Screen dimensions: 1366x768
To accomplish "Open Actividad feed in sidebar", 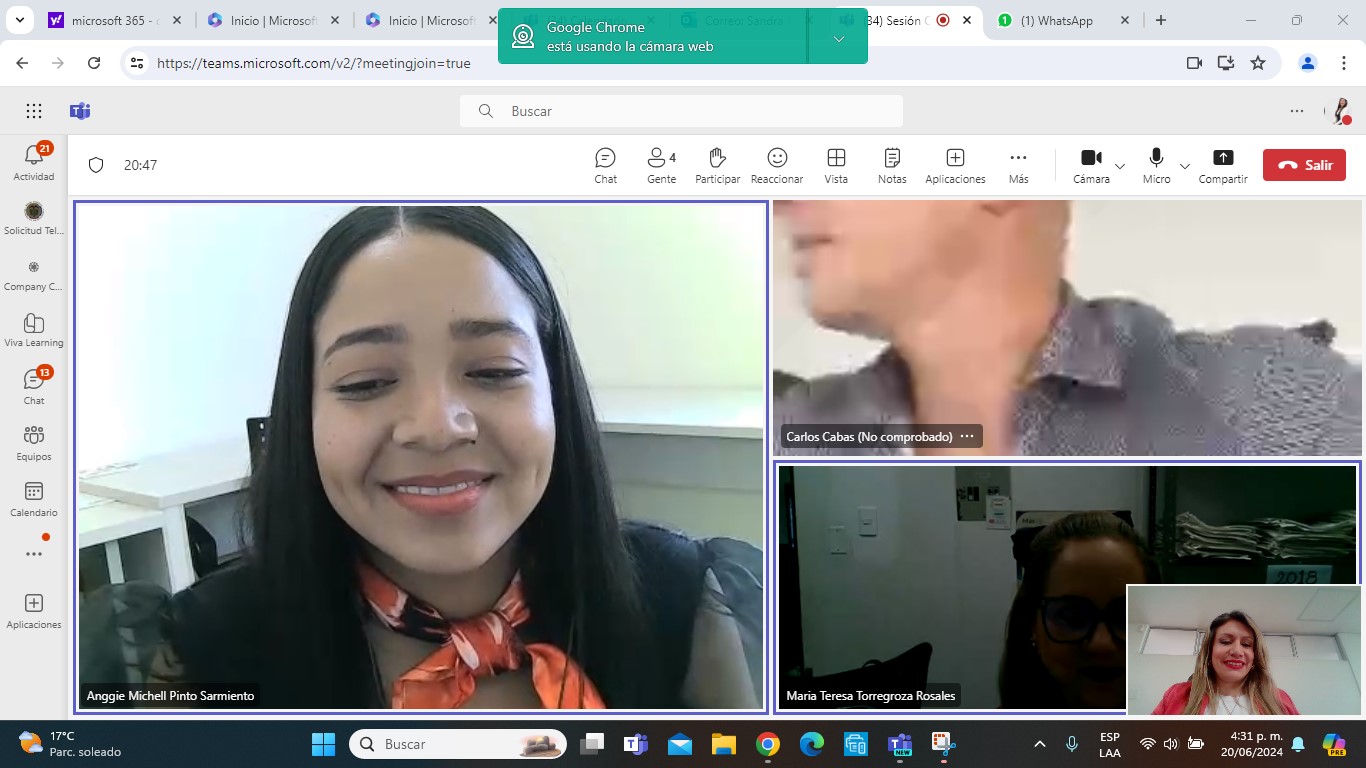I will pos(34,162).
